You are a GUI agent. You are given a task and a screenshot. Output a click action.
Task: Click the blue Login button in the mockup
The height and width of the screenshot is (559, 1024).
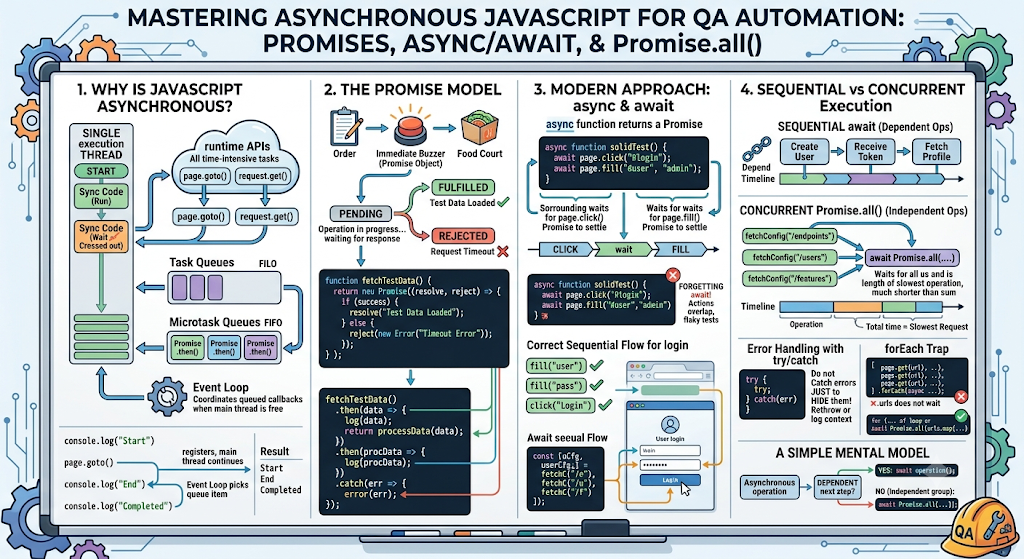point(670,480)
